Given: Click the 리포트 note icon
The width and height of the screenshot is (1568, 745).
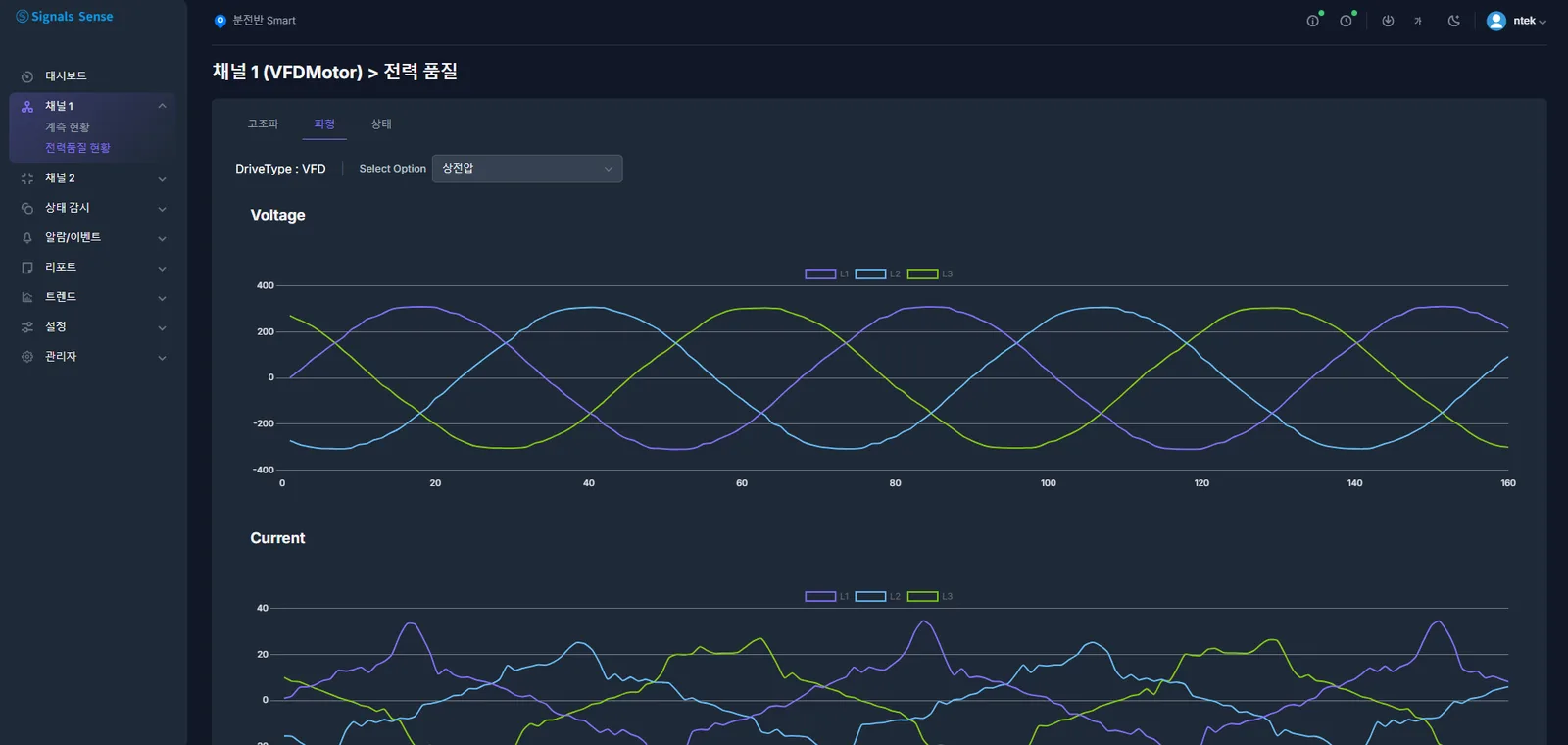Looking at the screenshot, I should click(x=27, y=268).
